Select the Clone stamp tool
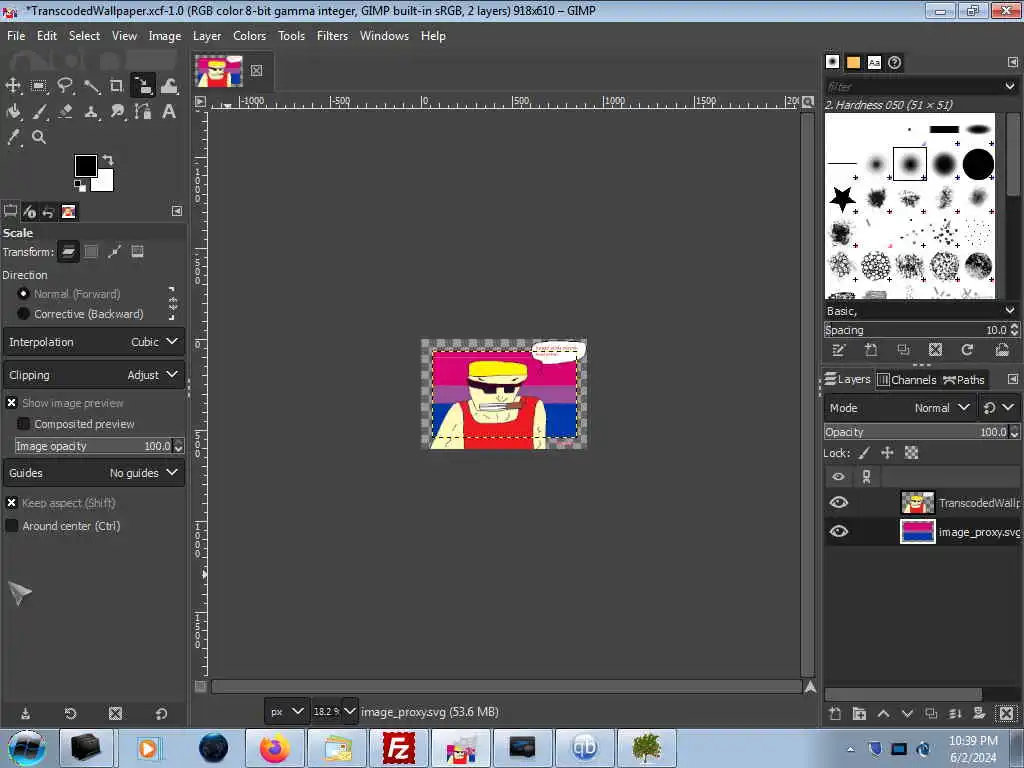This screenshot has width=1024, height=768. point(91,112)
